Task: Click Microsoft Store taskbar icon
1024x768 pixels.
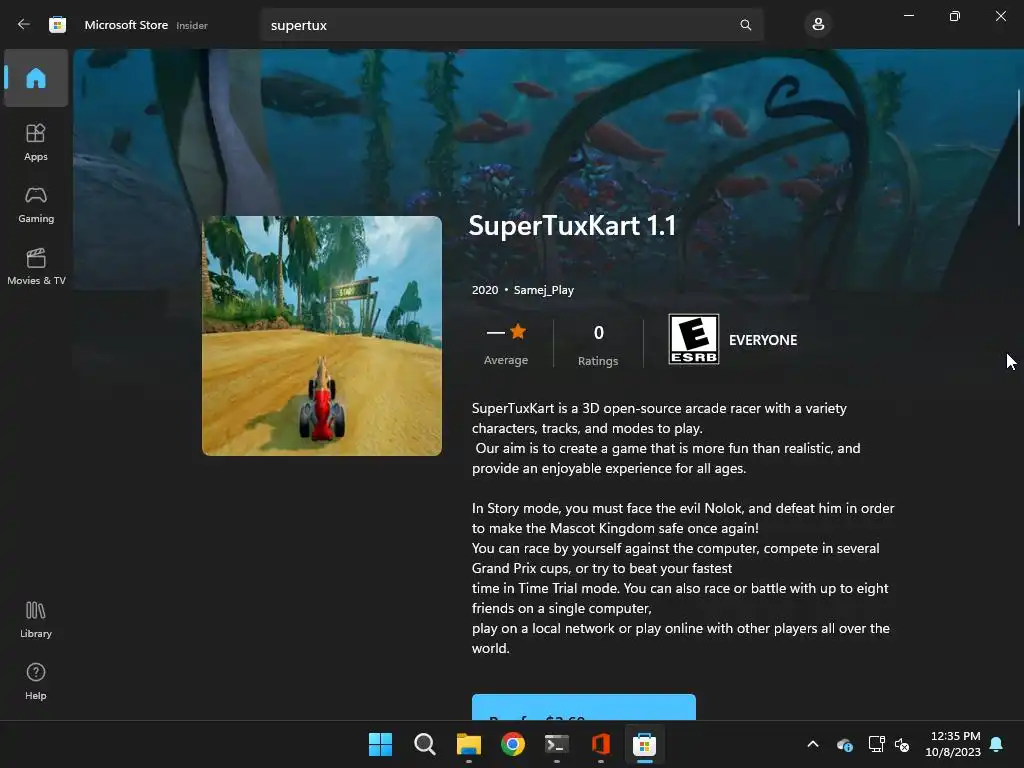Action: click(x=645, y=744)
